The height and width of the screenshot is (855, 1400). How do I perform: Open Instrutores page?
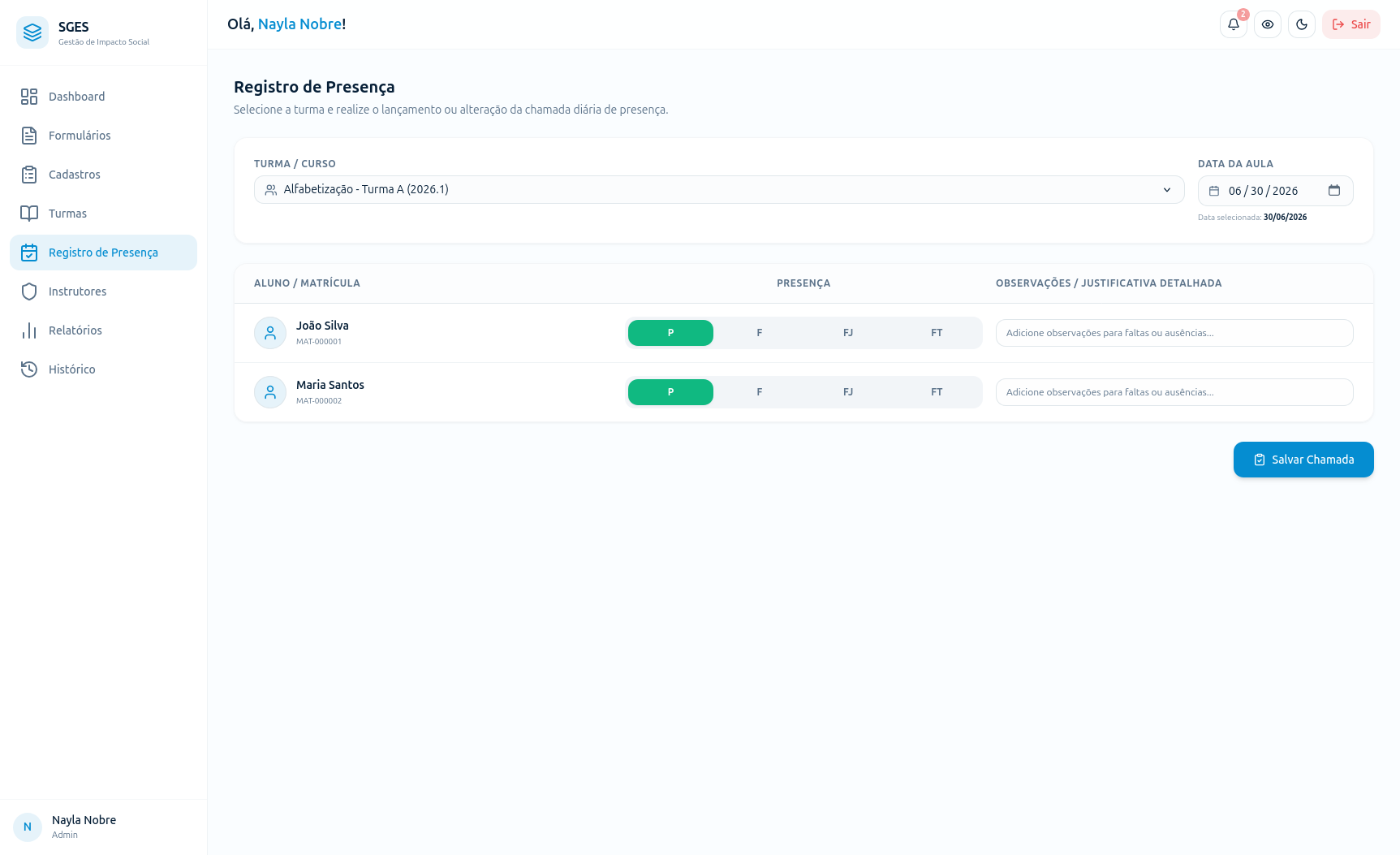click(x=103, y=291)
